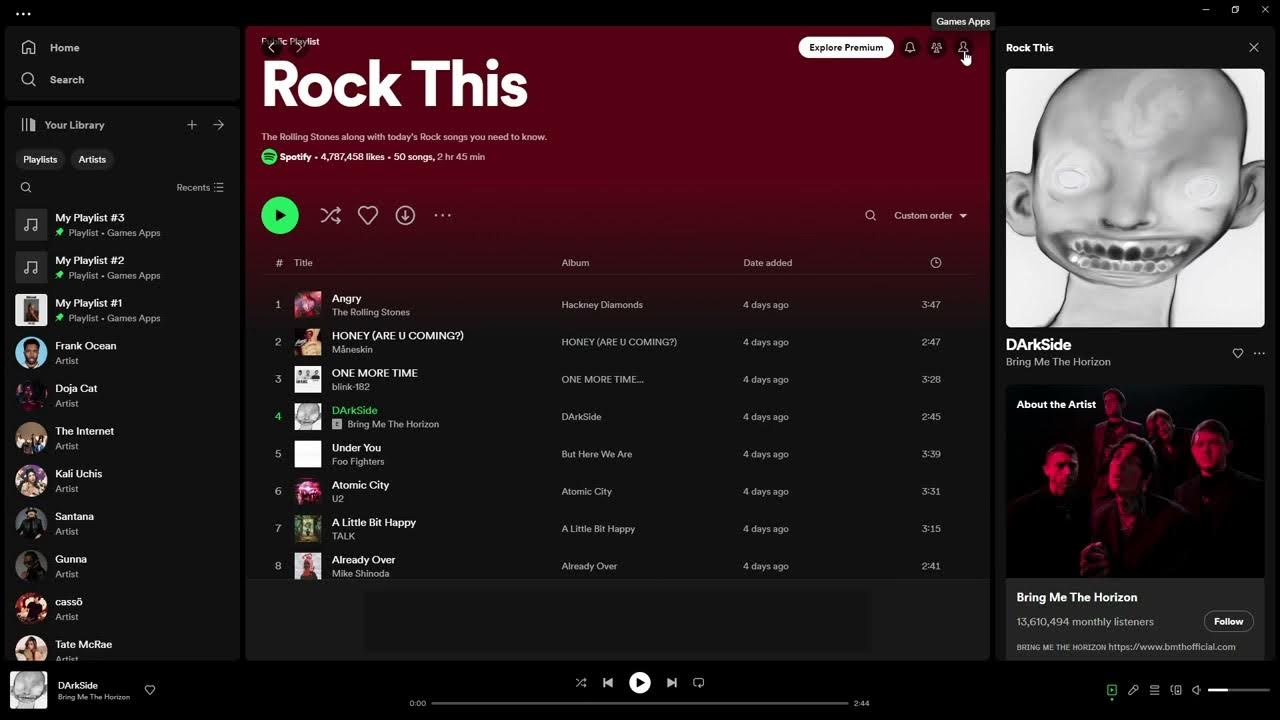The image size is (1280, 720).
Task: Like the Rock This playlist heart
Action: click(368, 215)
